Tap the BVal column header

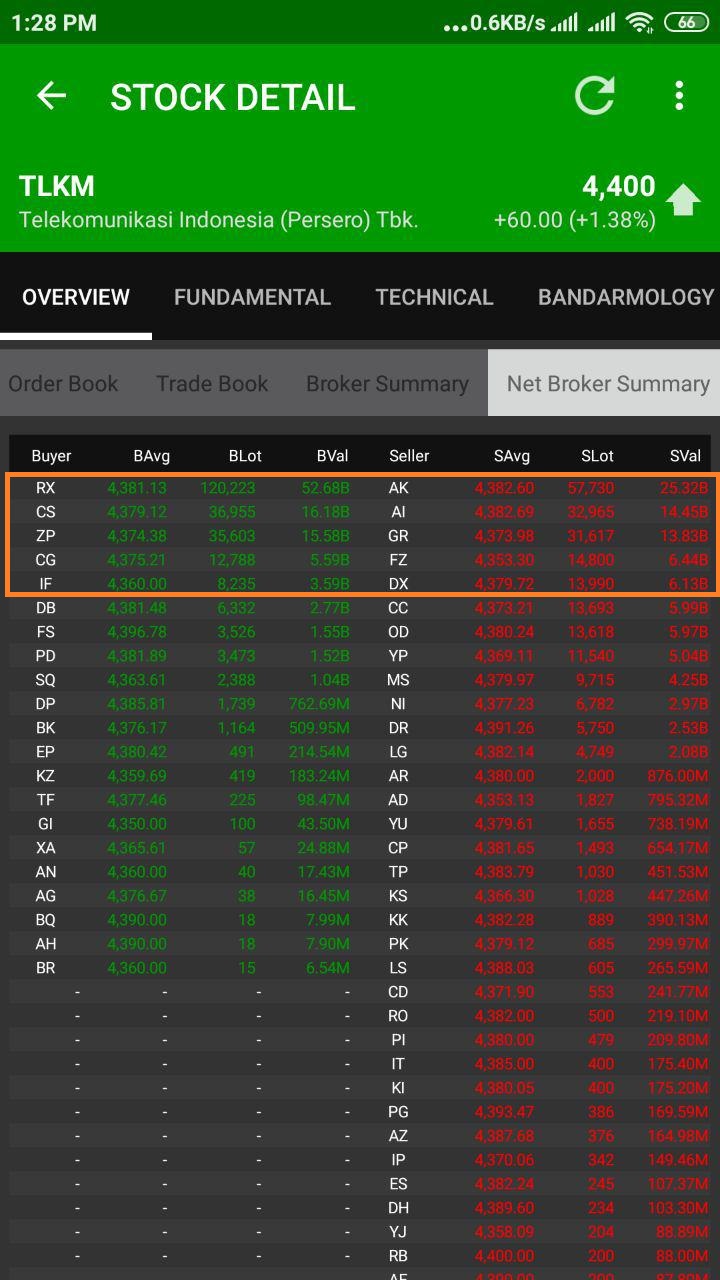[x=332, y=456]
